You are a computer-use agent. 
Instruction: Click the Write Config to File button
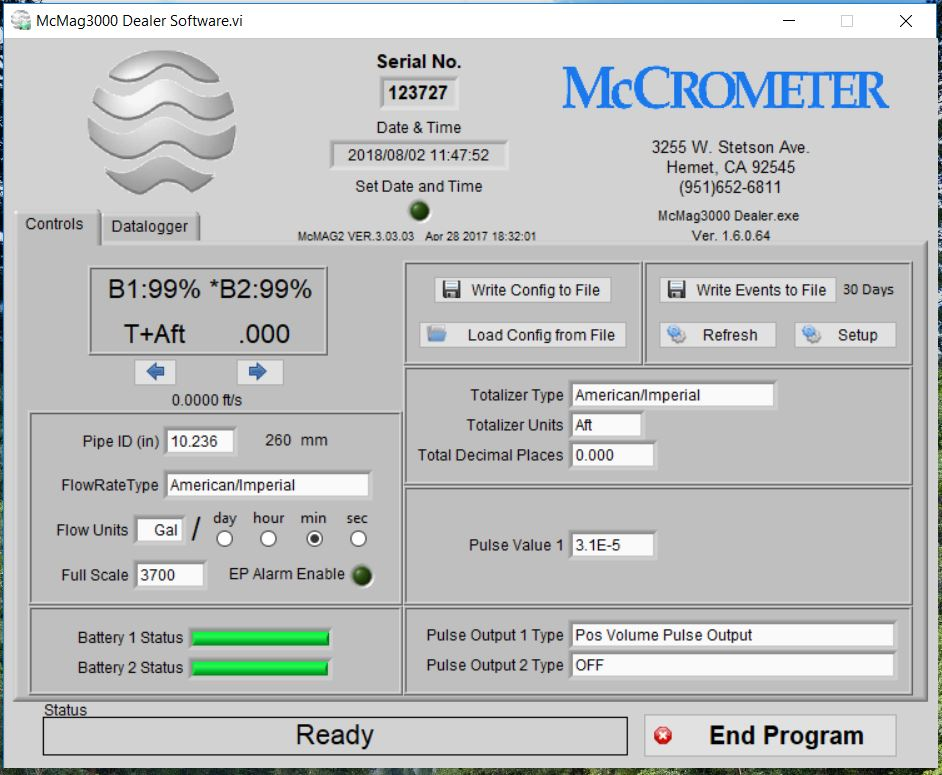(523, 290)
